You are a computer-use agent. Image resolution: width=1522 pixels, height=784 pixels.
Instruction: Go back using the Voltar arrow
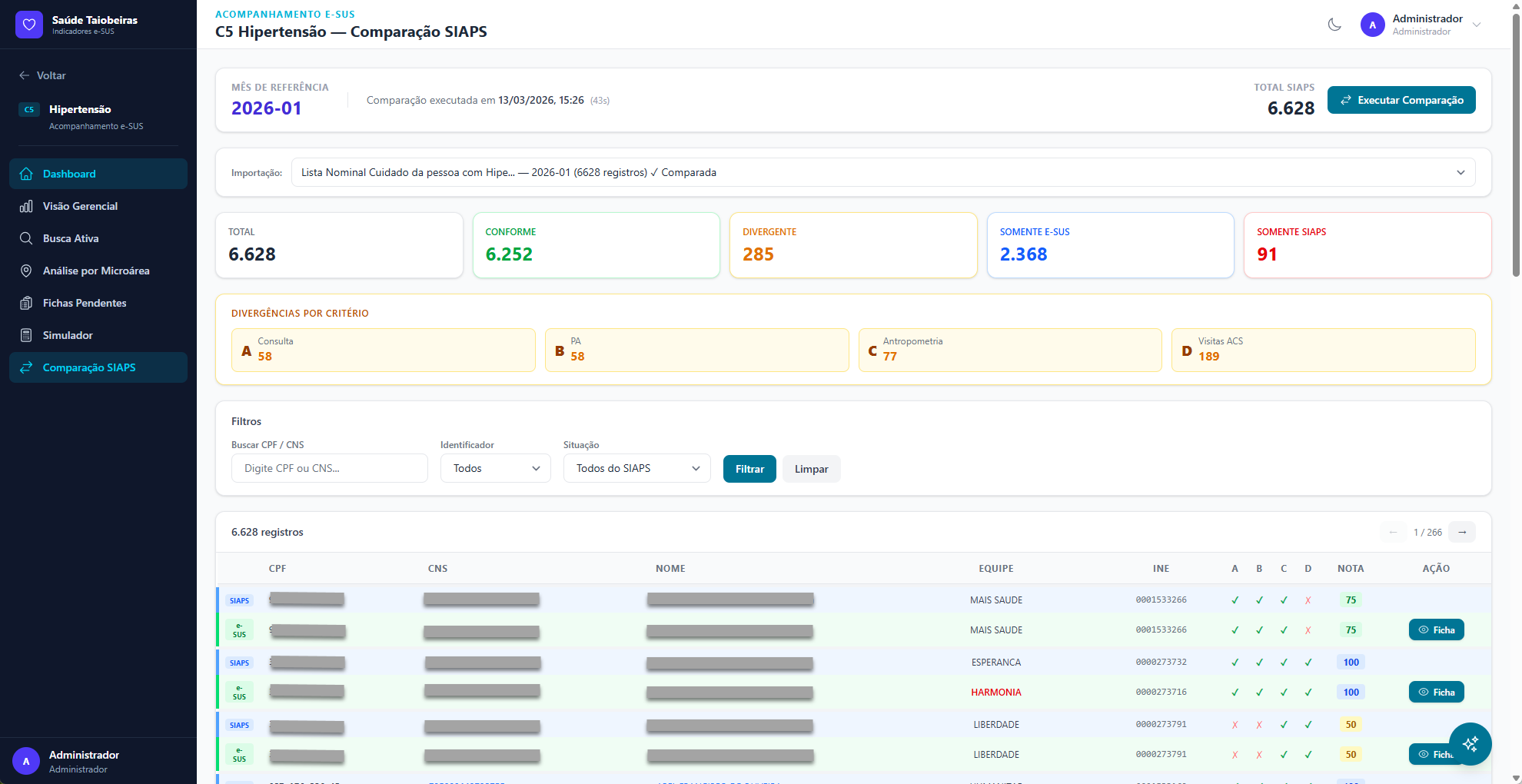click(25, 75)
